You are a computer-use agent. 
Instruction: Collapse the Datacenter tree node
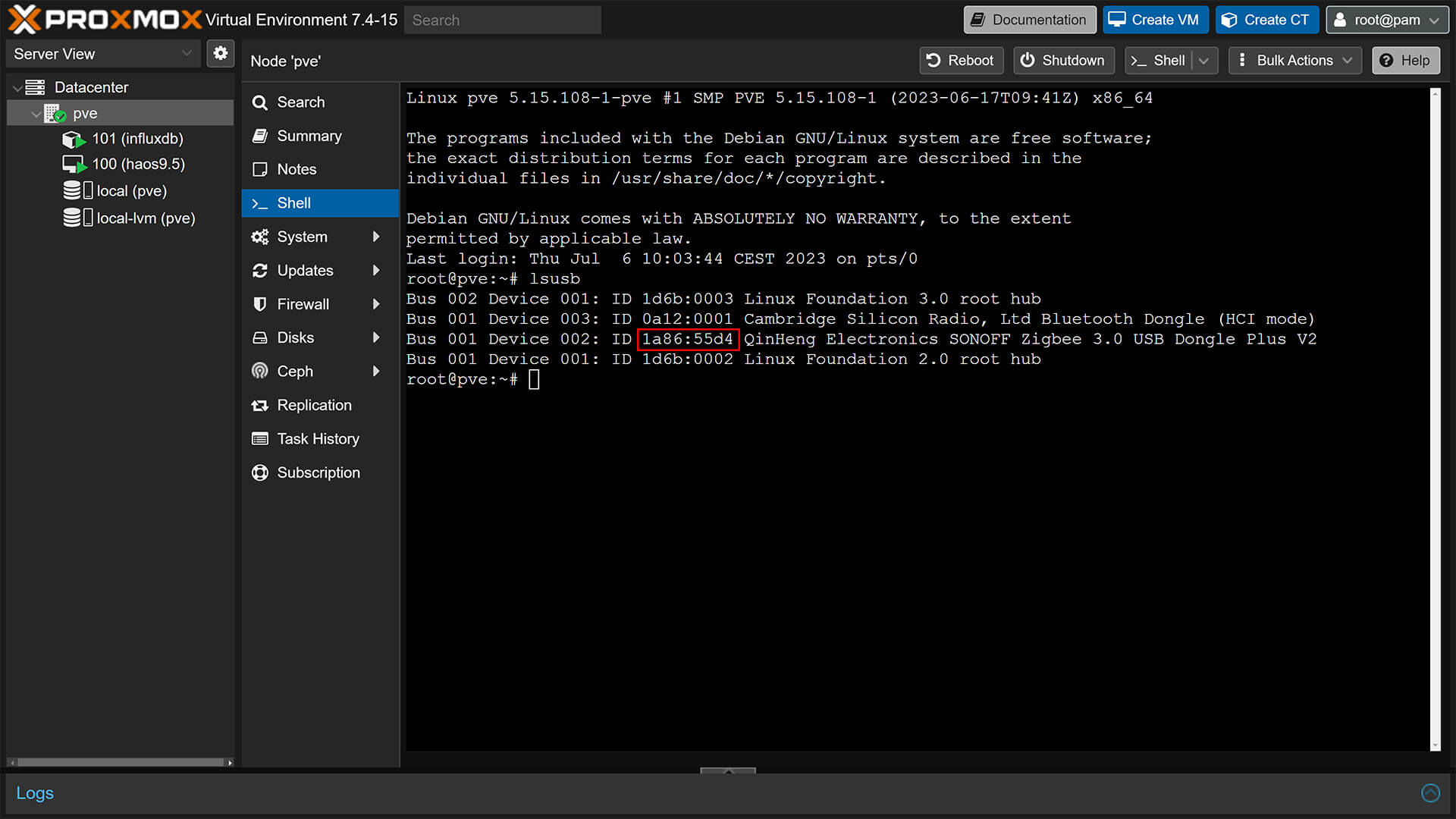(18, 87)
